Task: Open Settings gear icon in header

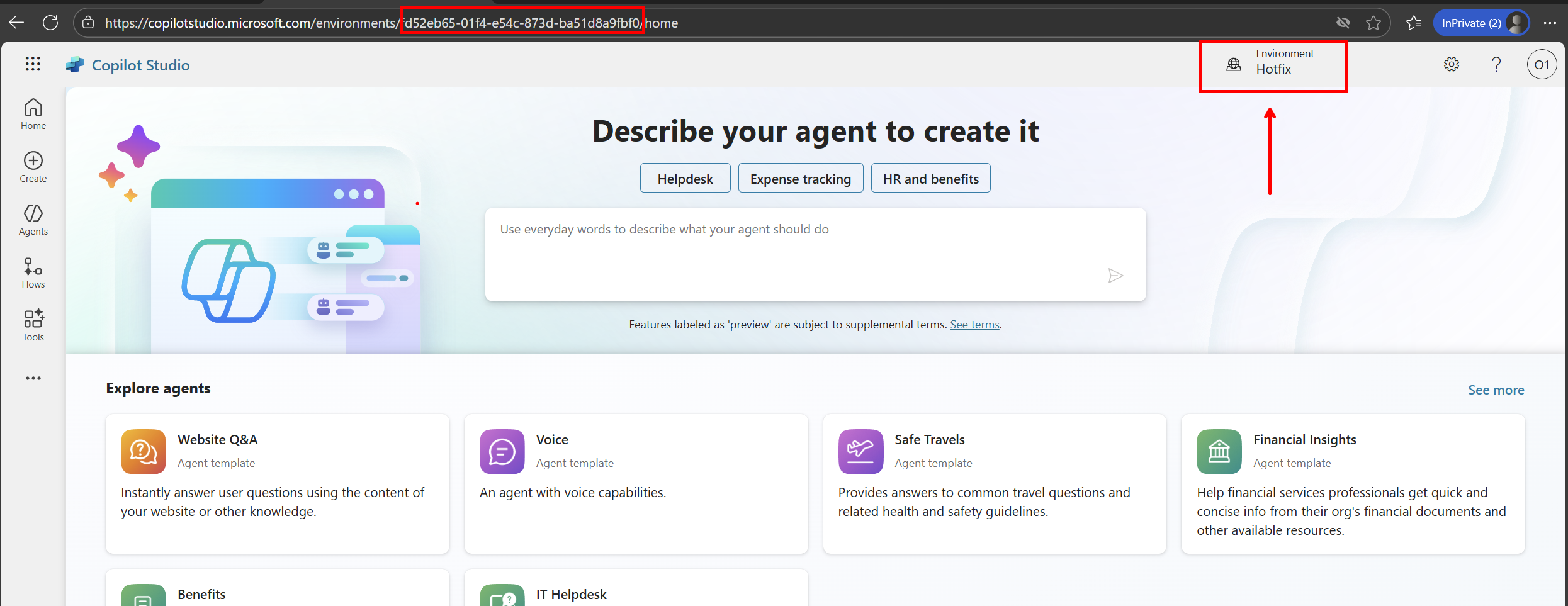Action: point(1452,64)
